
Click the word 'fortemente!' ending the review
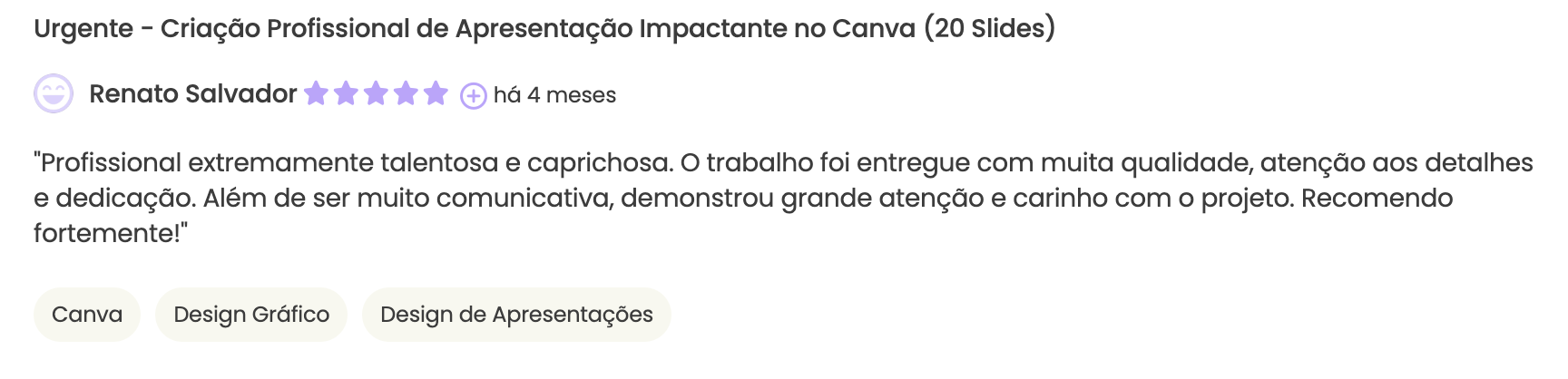click(x=110, y=233)
